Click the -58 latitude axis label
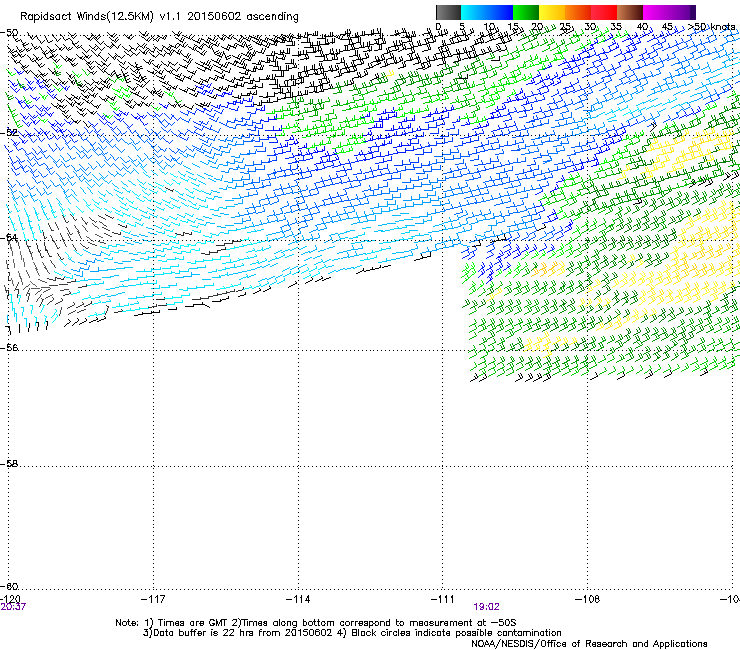This screenshot has width=740, height=650. 9,464
